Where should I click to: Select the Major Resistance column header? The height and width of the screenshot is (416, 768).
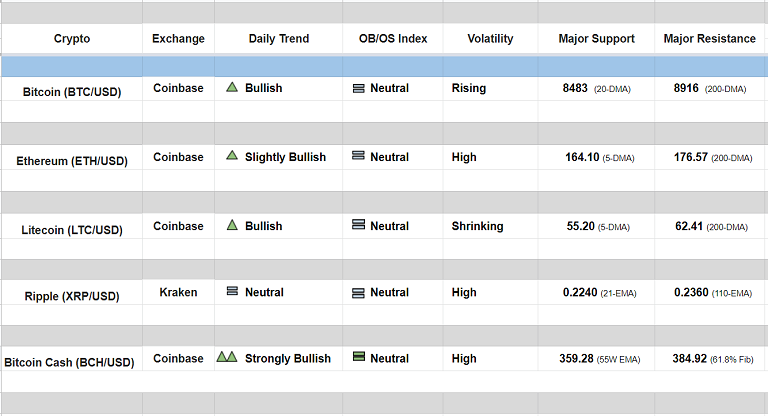[x=710, y=39]
